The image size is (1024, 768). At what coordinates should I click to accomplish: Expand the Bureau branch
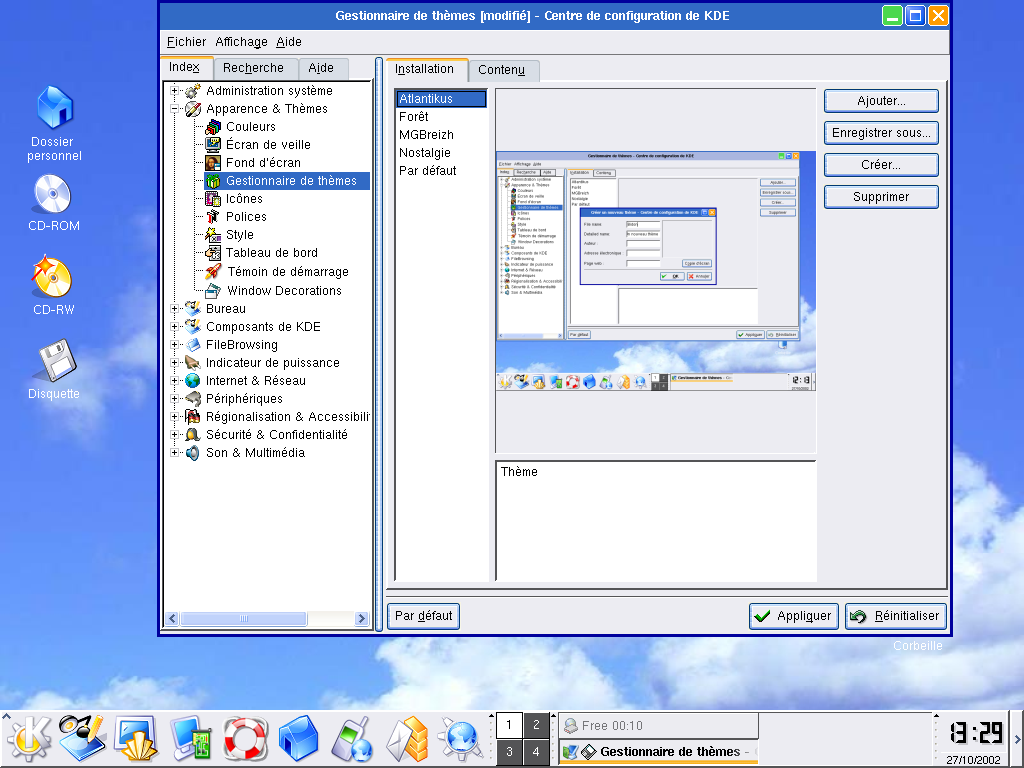pos(174,309)
